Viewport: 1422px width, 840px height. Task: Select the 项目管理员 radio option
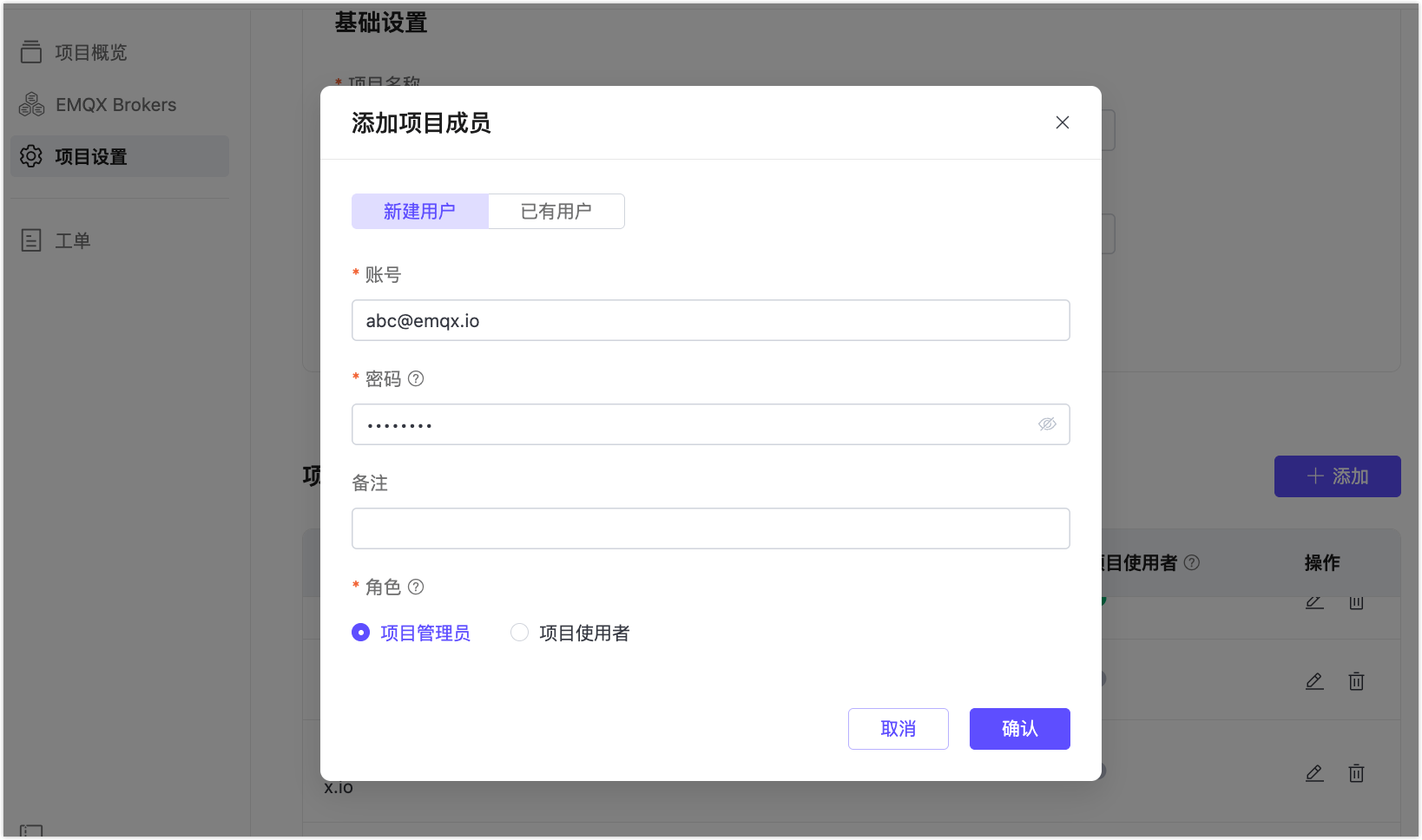click(x=361, y=633)
